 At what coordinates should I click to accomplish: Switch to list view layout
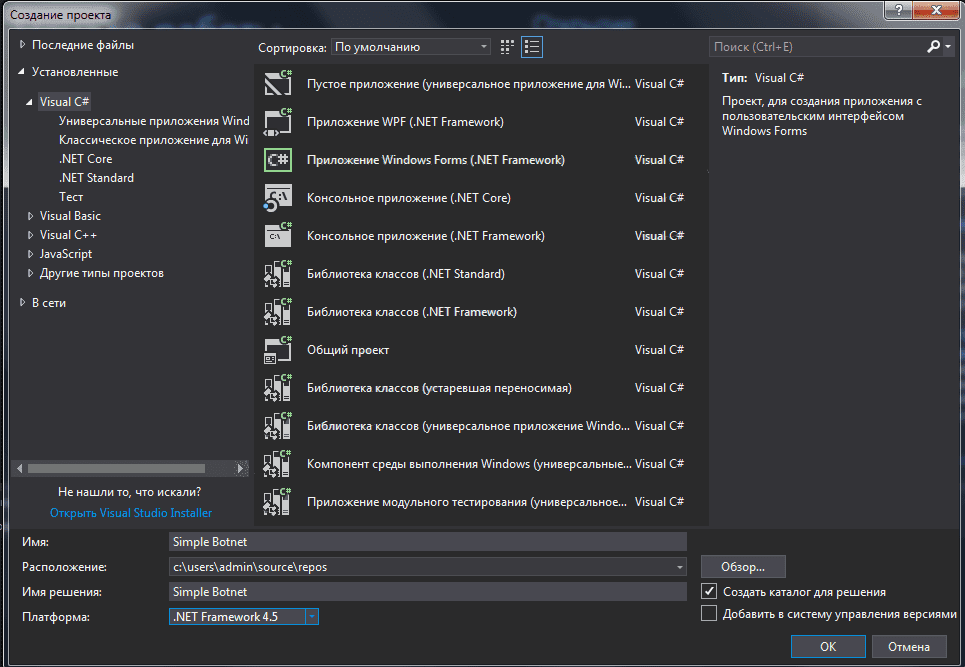531,47
